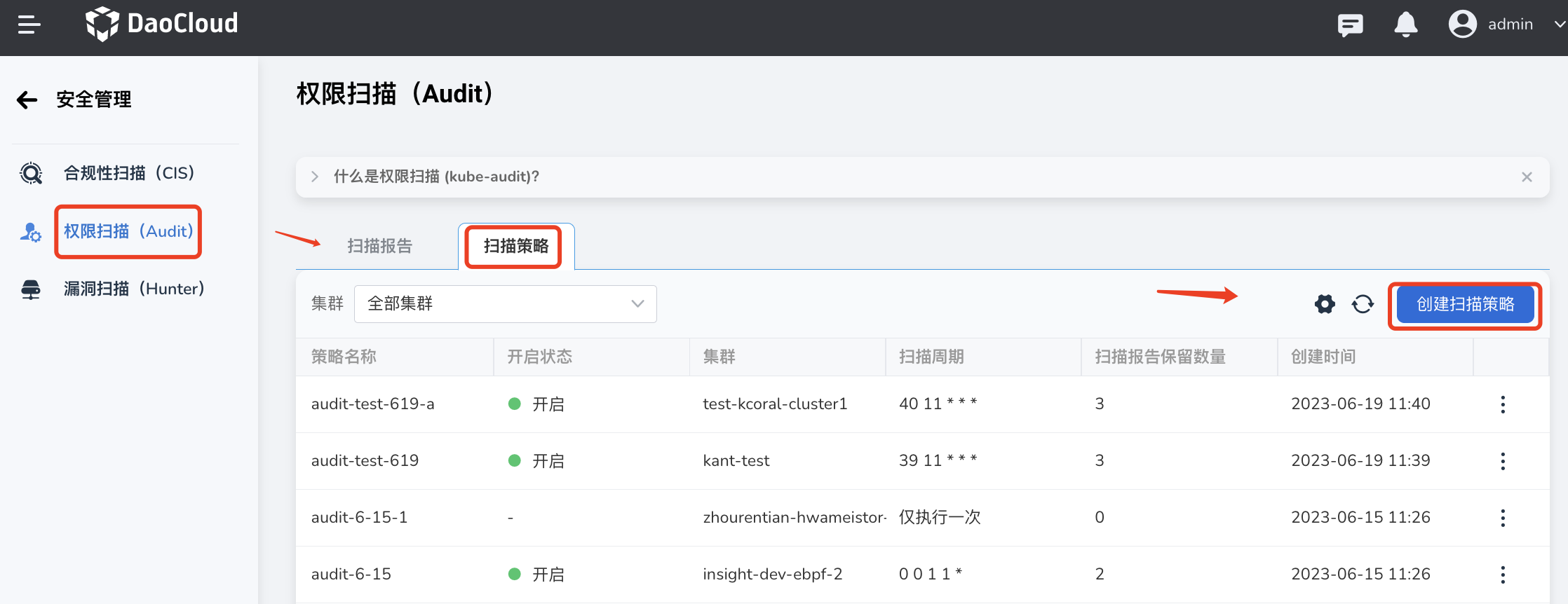
Task: Click policy name audit-6-15
Action: pyautogui.click(x=351, y=574)
